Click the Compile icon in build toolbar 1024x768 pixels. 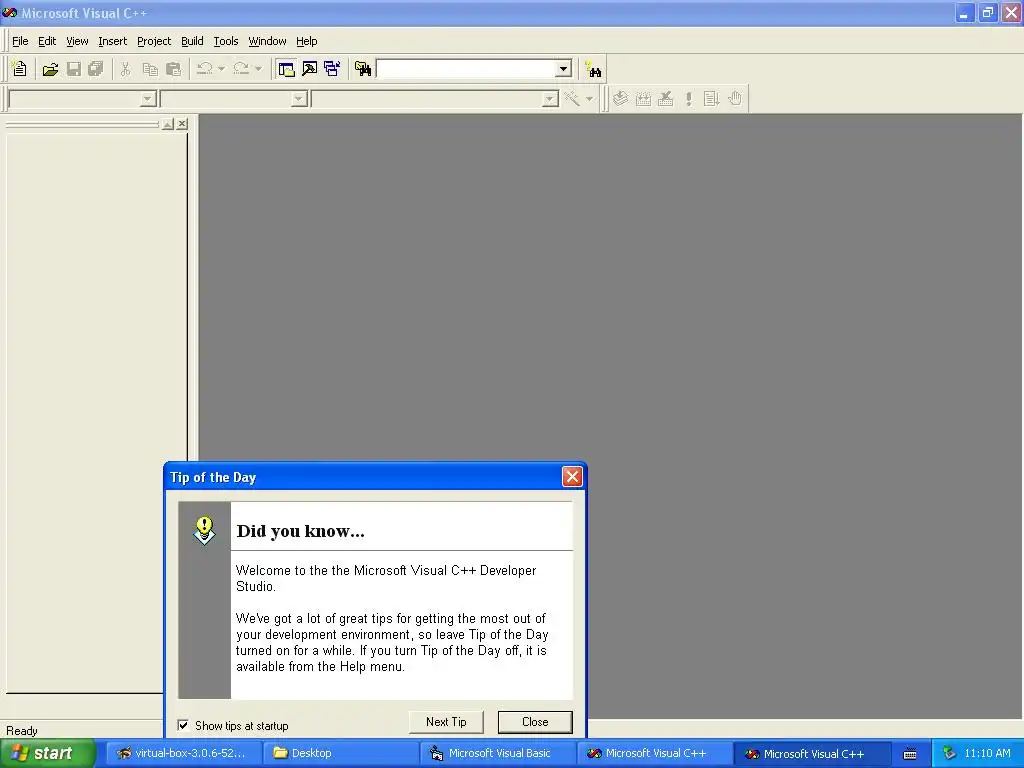click(x=620, y=99)
